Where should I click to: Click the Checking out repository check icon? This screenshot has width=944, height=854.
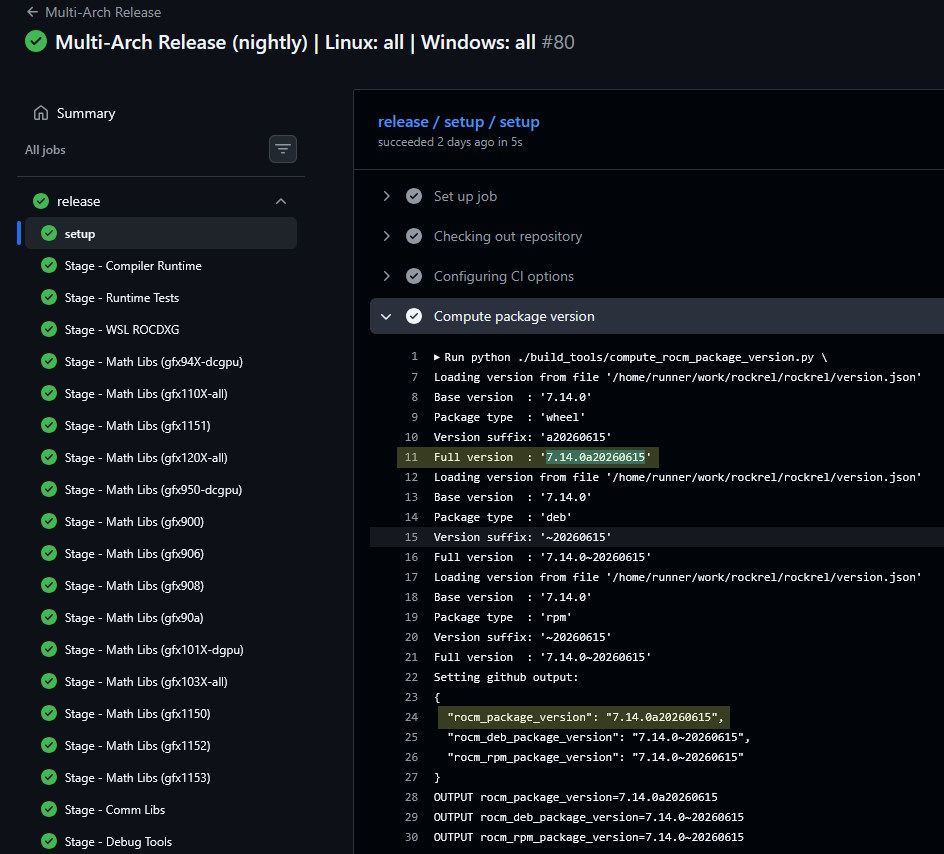click(414, 236)
